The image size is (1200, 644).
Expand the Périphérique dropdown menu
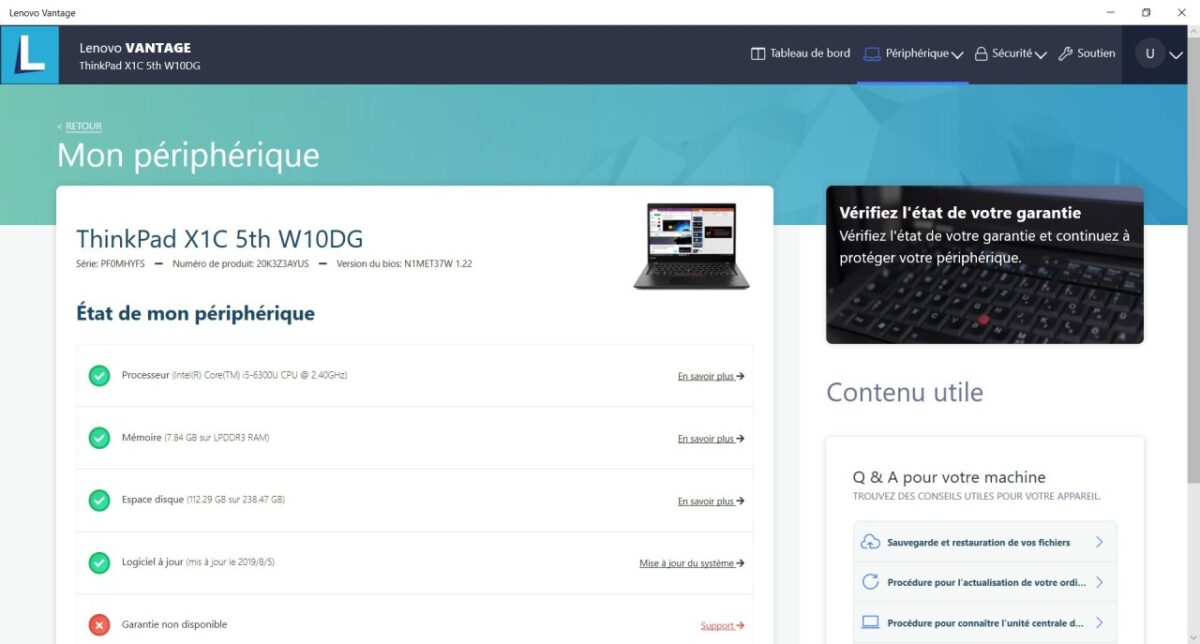[914, 54]
